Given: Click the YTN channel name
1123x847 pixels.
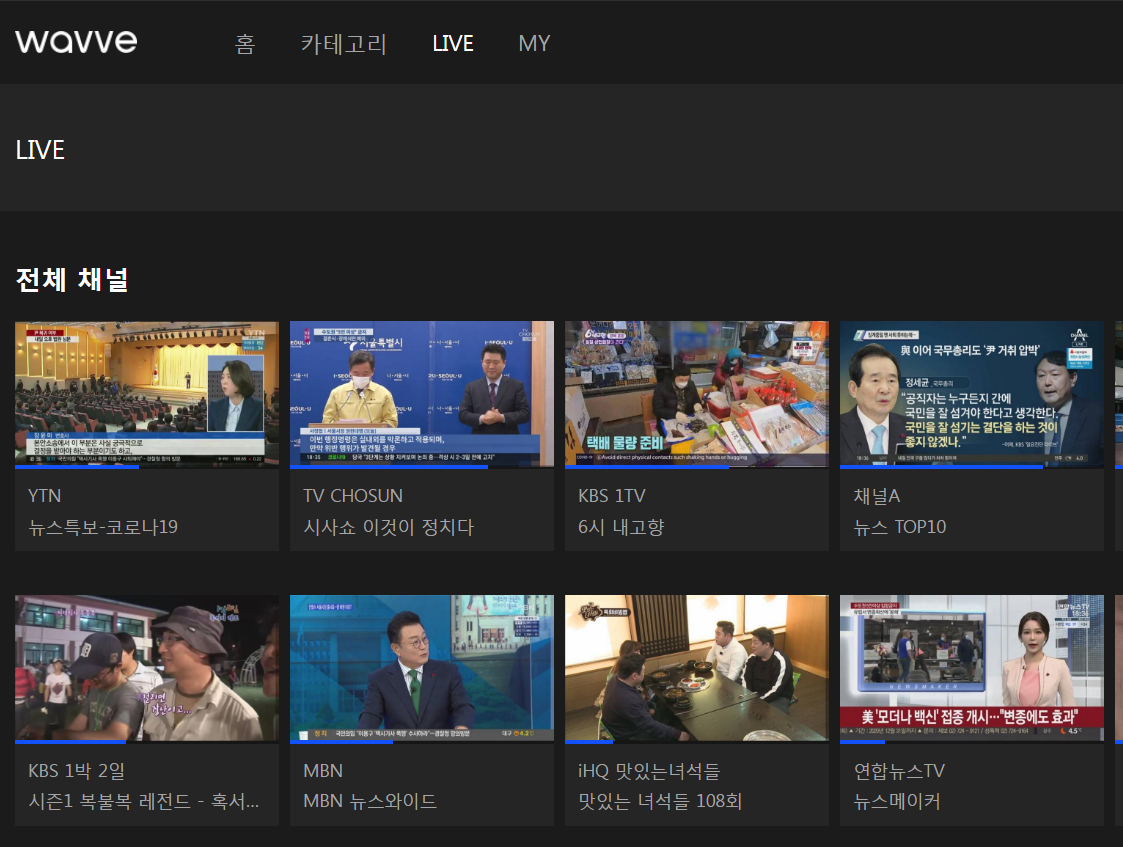Looking at the screenshot, I should point(44,495).
